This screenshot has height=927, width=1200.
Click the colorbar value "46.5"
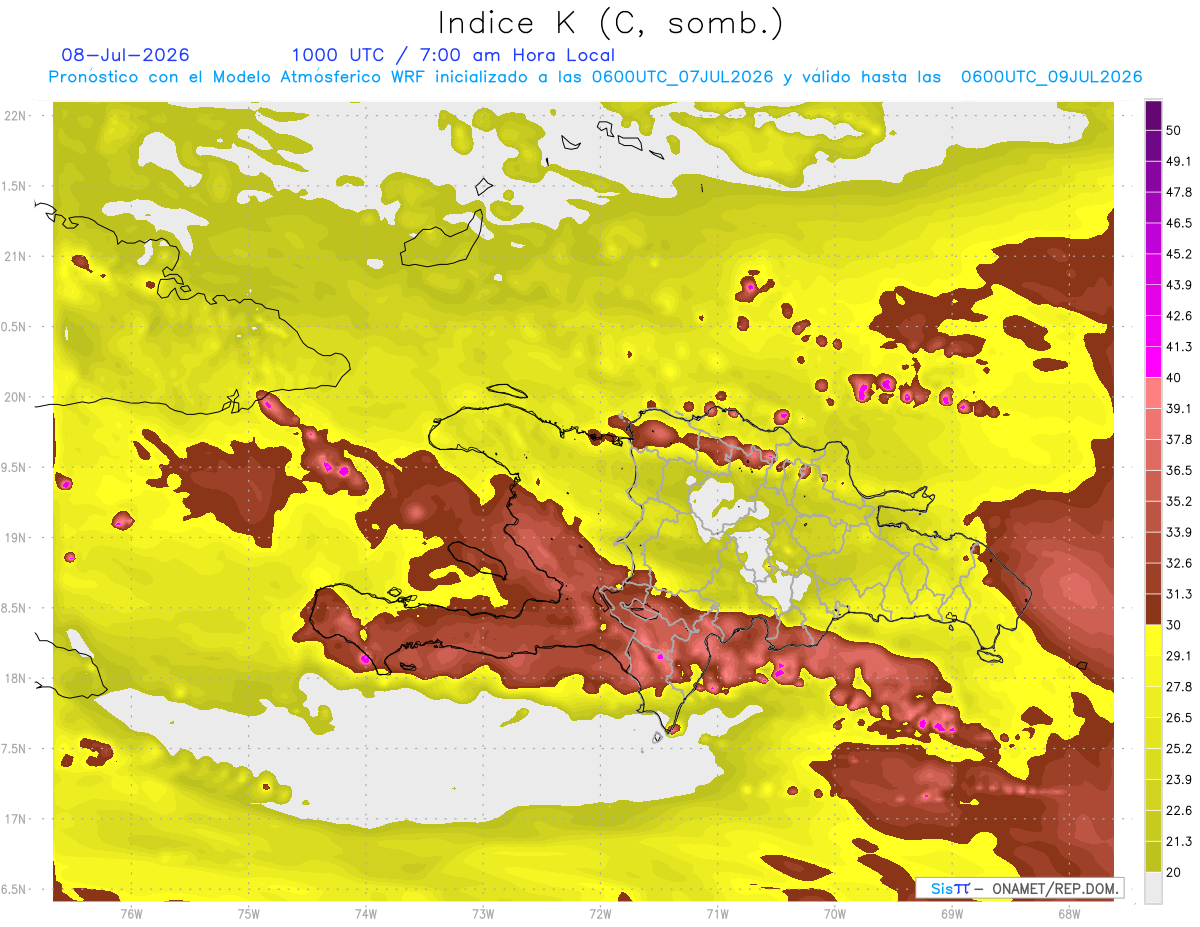coord(1179,224)
